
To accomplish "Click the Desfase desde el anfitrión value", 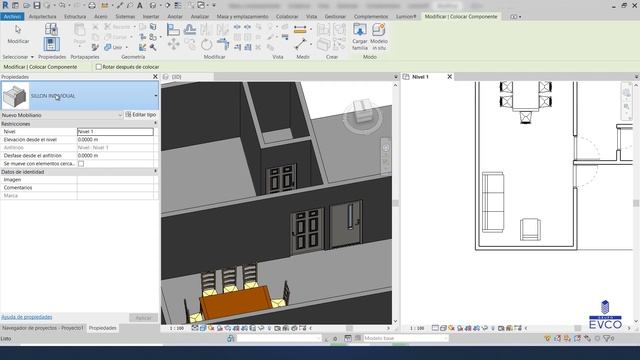I will pos(116,156).
